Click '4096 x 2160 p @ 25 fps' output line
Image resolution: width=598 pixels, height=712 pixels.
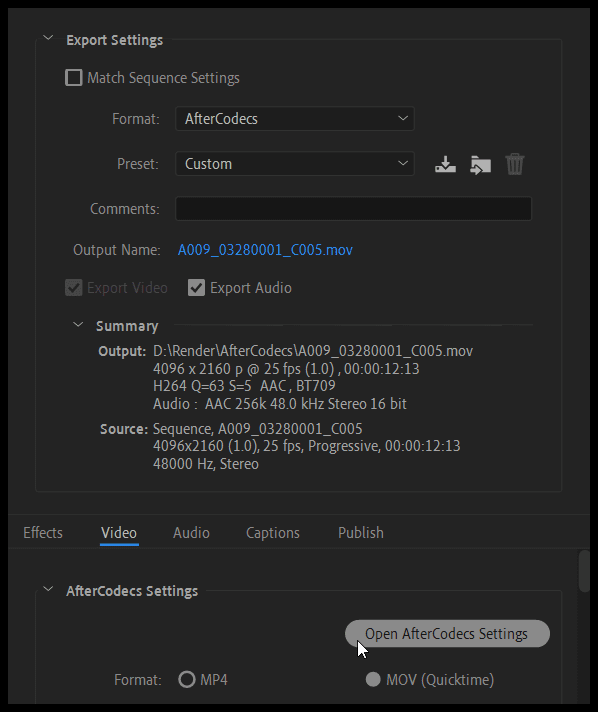tap(286, 369)
